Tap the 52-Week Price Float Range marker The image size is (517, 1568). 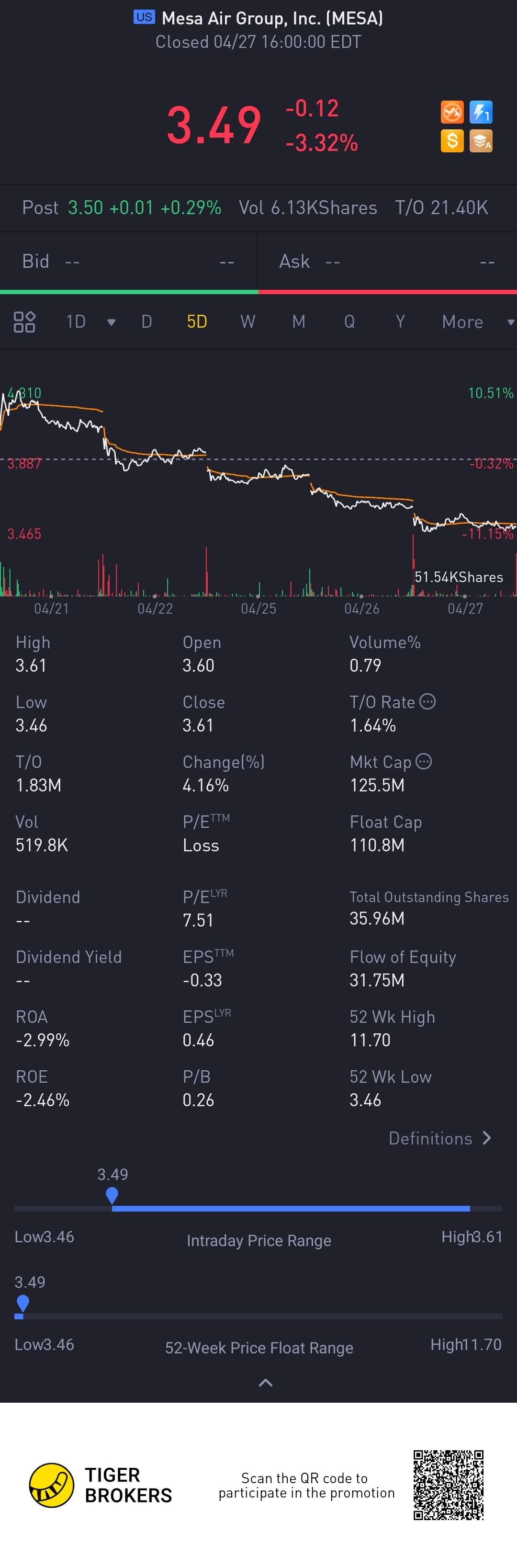pos(23,1303)
